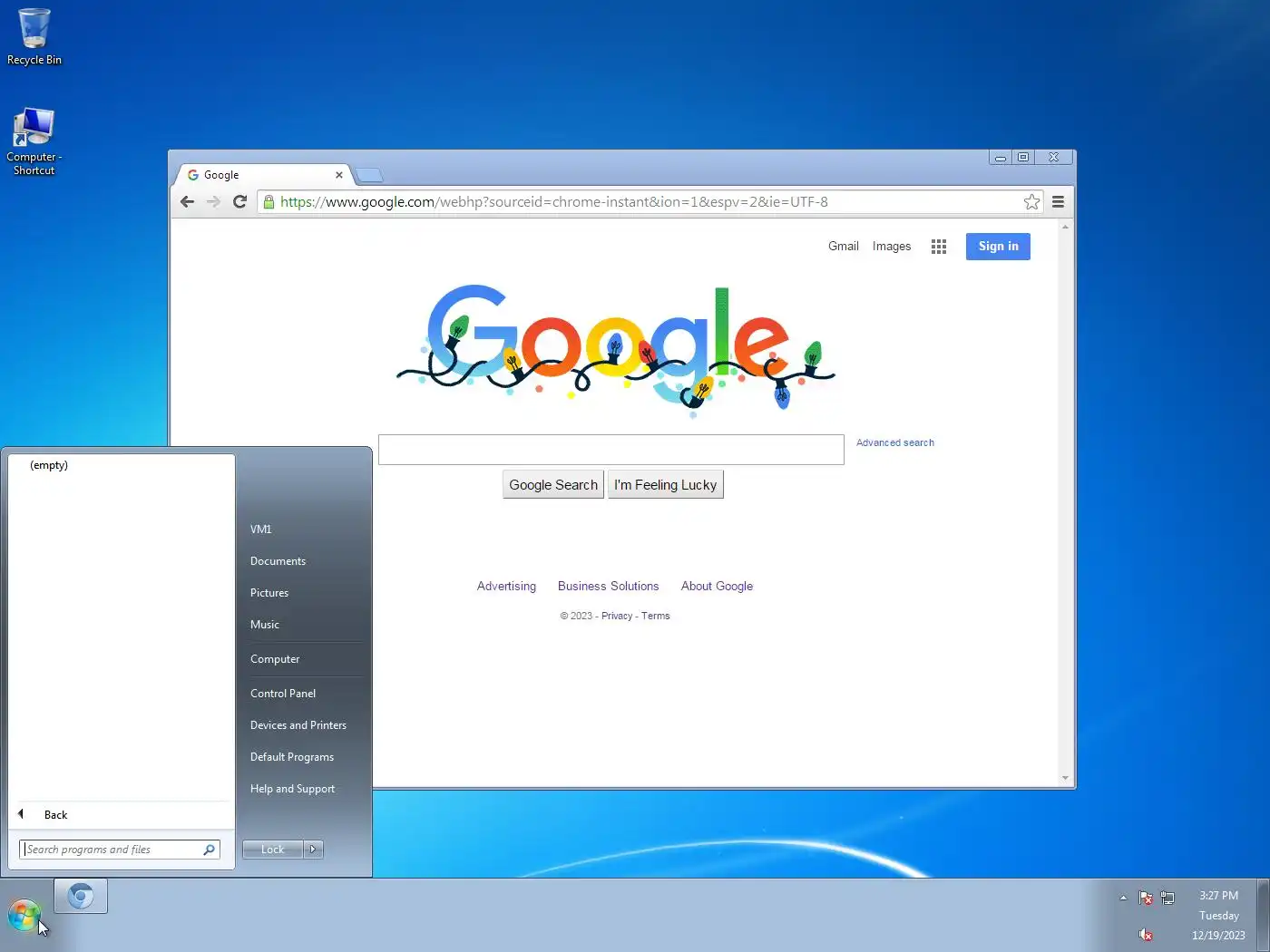Click the page scrollbar up arrow
The image size is (1270, 952).
click(1065, 227)
